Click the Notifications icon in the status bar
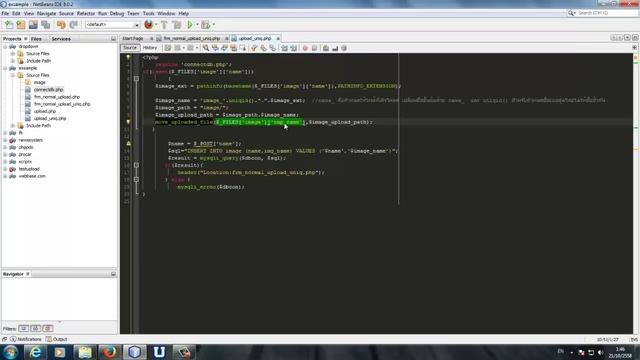Screen dimensions: 640x360 [x=13, y=339]
